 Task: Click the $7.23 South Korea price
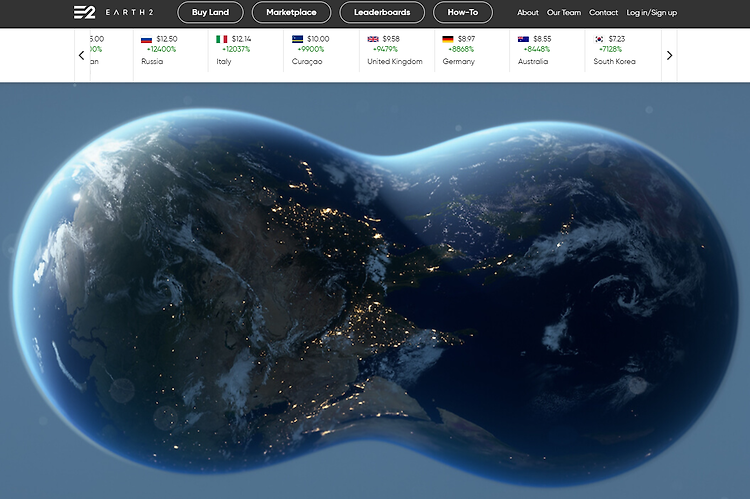pyautogui.click(x=617, y=39)
